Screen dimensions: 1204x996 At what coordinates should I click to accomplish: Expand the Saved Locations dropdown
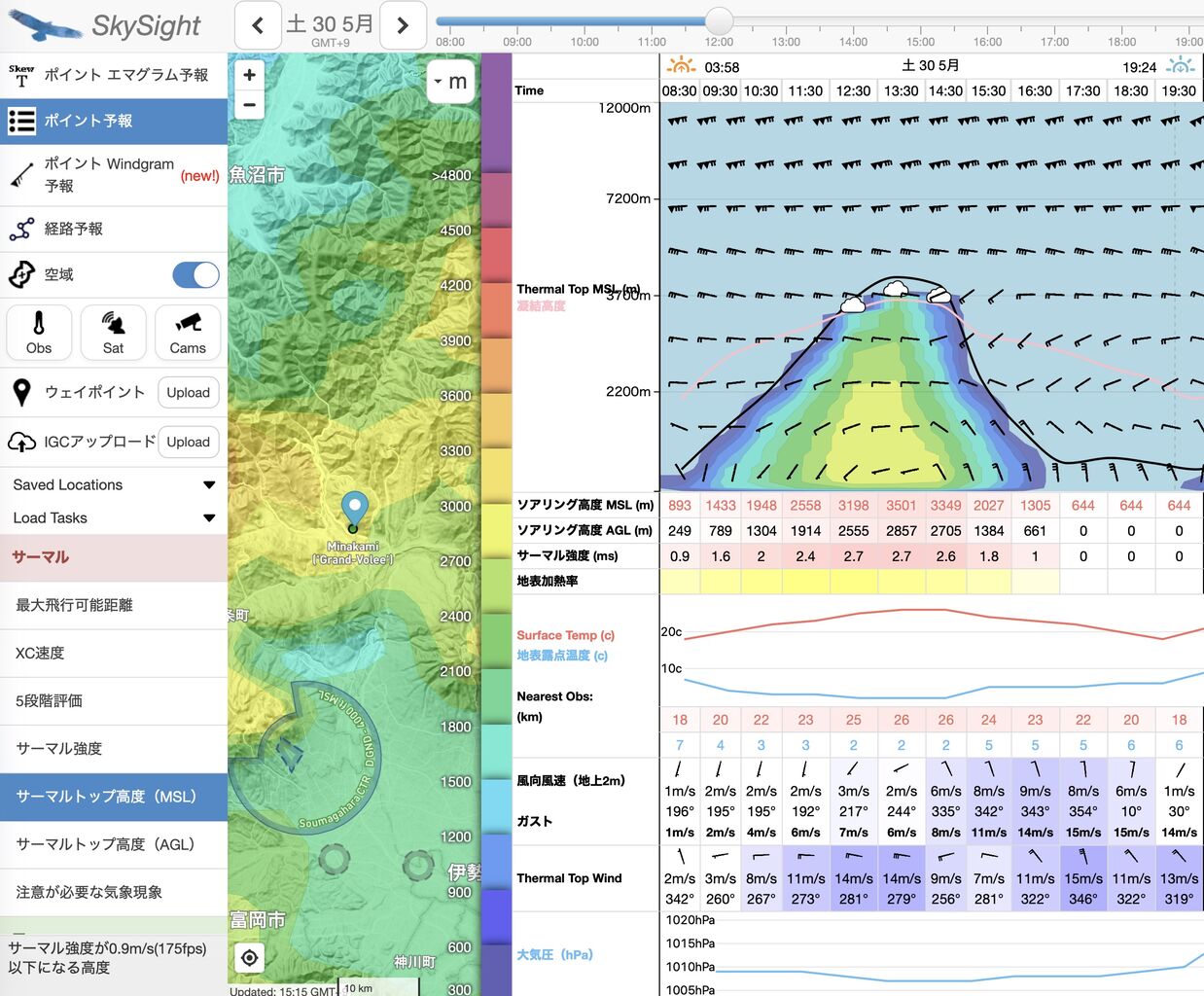(114, 484)
